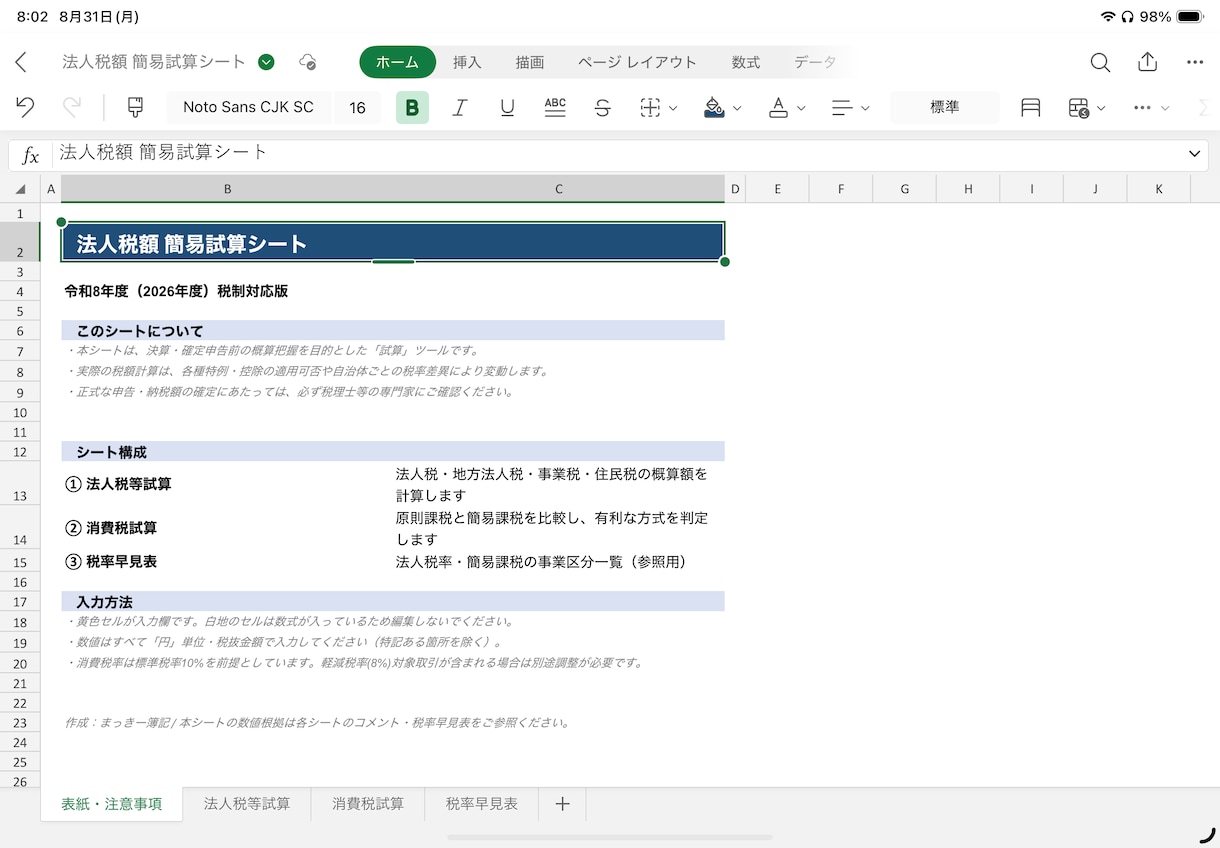
Task: Open the 挿入 ribbon tab
Action: (467, 62)
